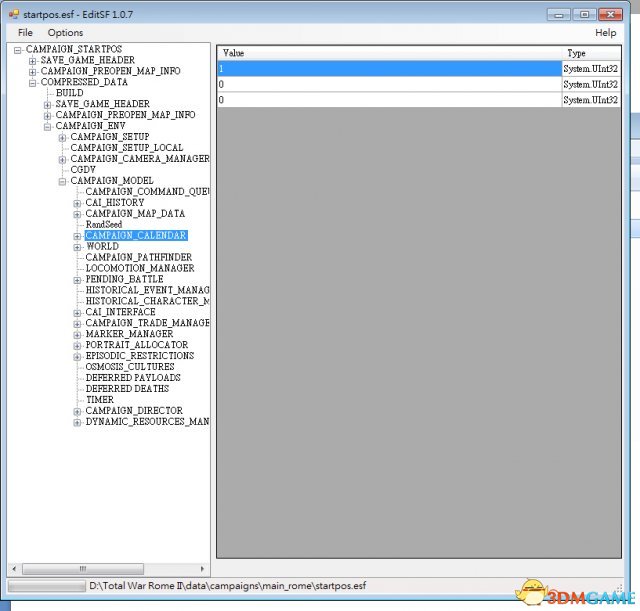Select the BUILD tree item
This screenshot has height=611, width=640.
(x=69, y=93)
